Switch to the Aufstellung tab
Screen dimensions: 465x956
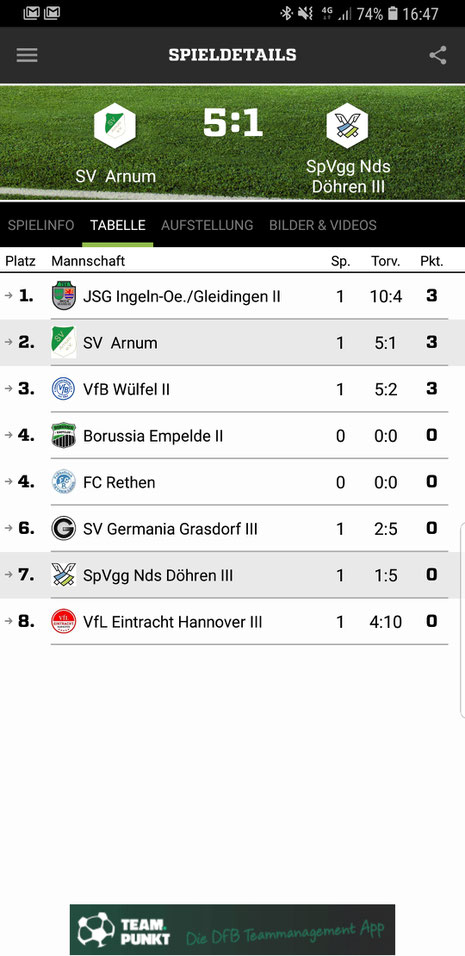pyautogui.click(x=207, y=225)
